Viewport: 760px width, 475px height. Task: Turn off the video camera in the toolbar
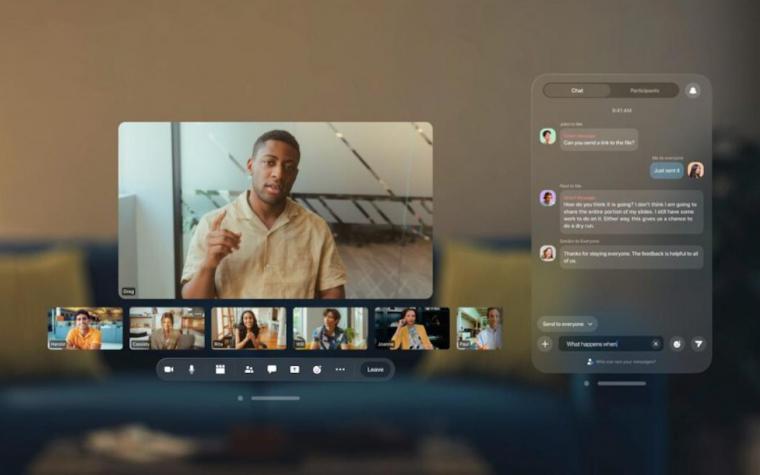point(169,369)
